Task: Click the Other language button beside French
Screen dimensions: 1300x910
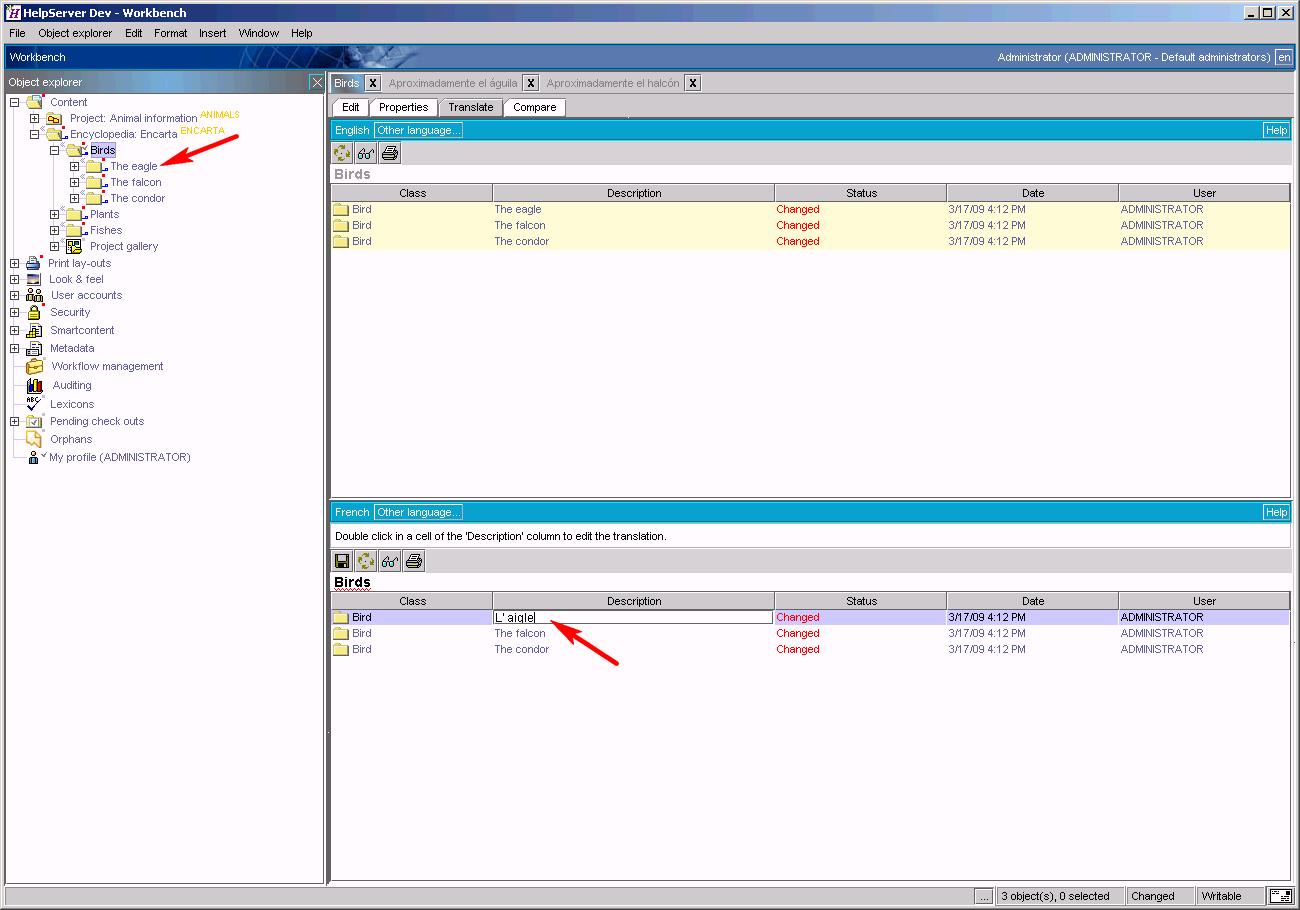Action: [x=418, y=511]
